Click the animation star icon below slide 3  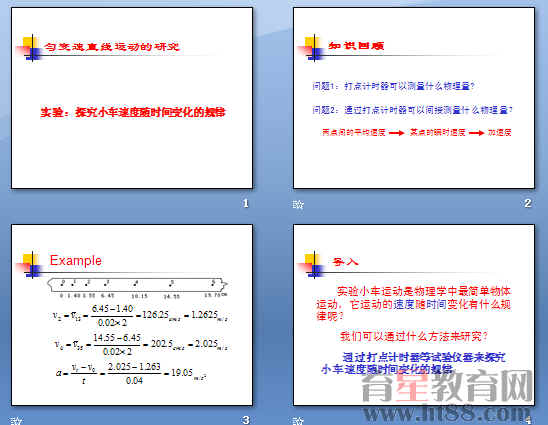click(x=16, y=421)
